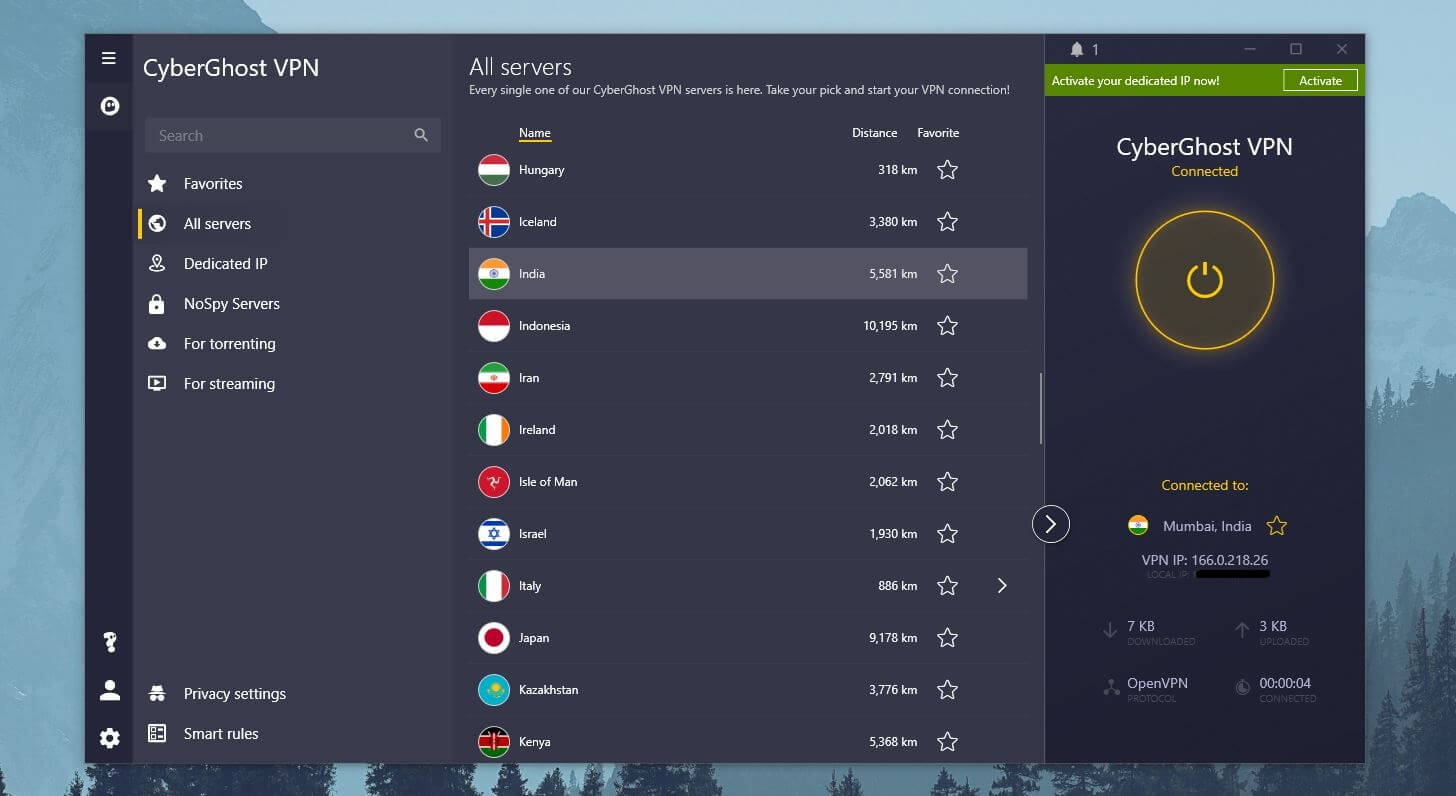Click the notification bell icon
This screenshot has height=796, width=1456.
[1076, 49]
